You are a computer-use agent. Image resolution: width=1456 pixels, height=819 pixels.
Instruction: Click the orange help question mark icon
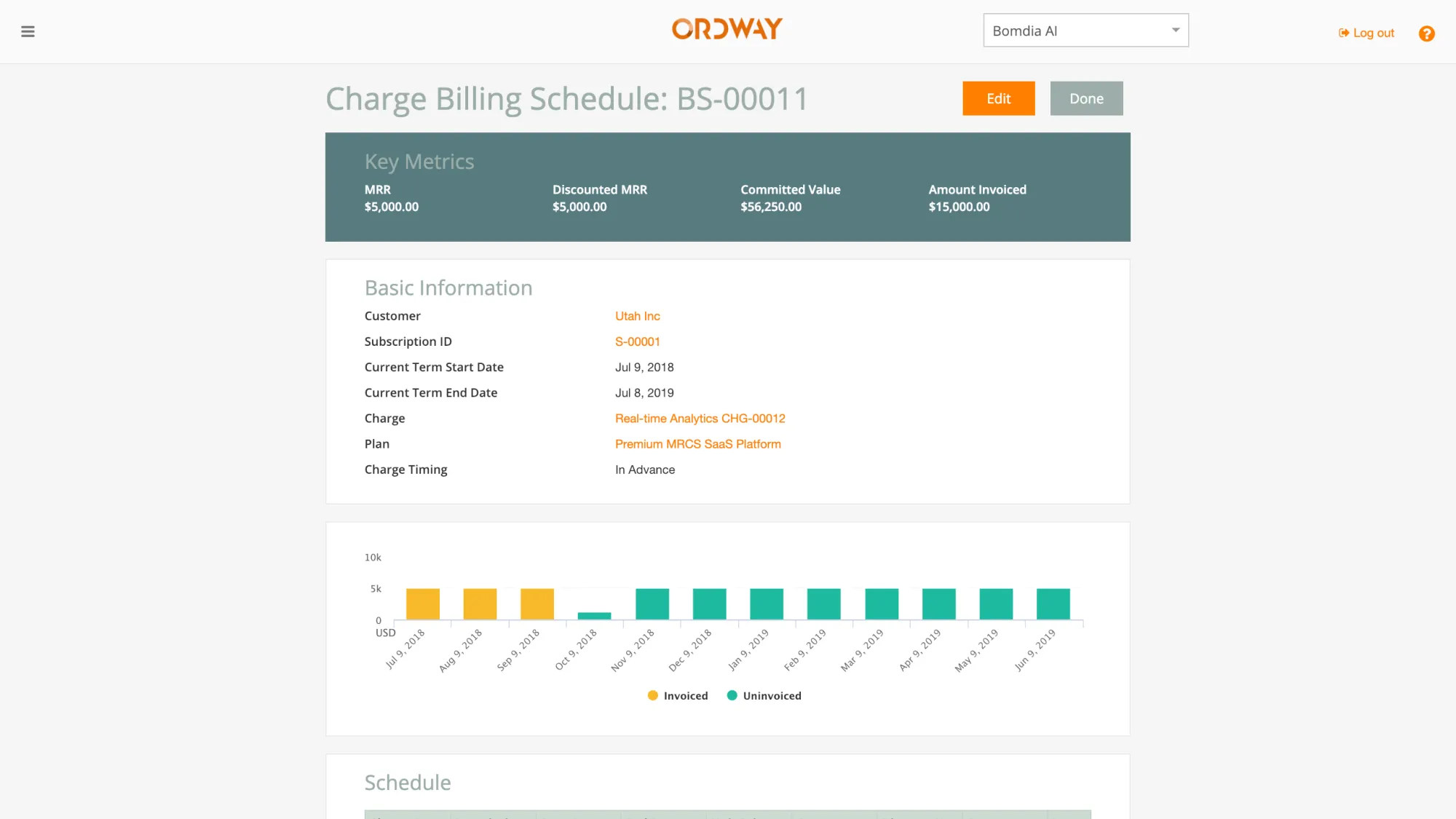click(1426, 33)
